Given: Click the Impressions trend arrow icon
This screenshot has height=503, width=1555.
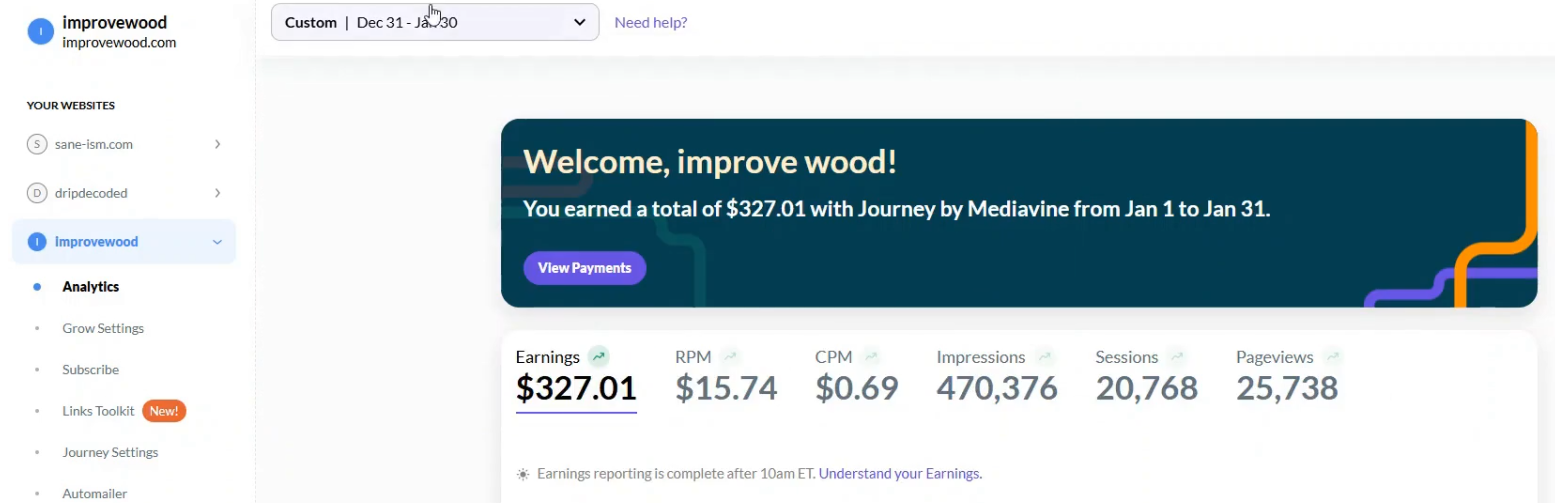Looking at the screenshot, I should pos(1045,356).
